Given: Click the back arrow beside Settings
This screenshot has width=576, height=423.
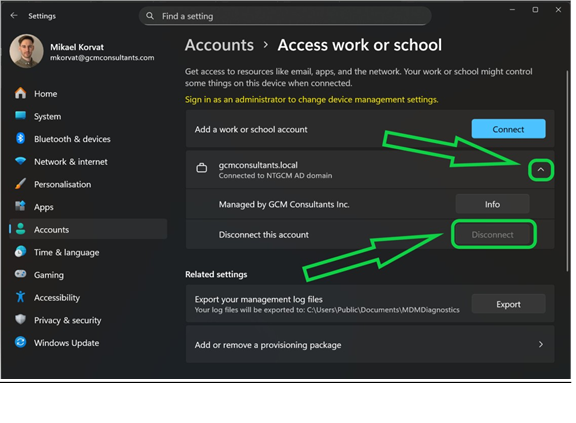Looking at the screenshot, I should pos(14,15).
